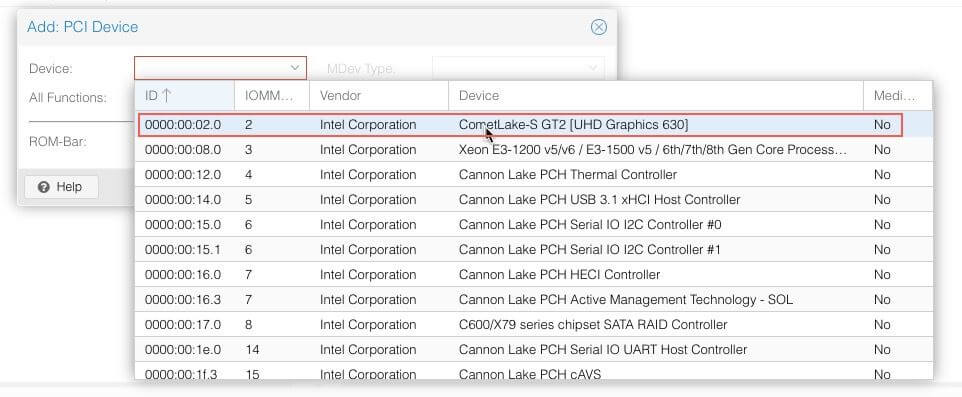Pick Cannon Lake PCH USB 3.1 xHCI Host Controller
Viewport: 962px width, 397px height.
[x=534, y=200]
